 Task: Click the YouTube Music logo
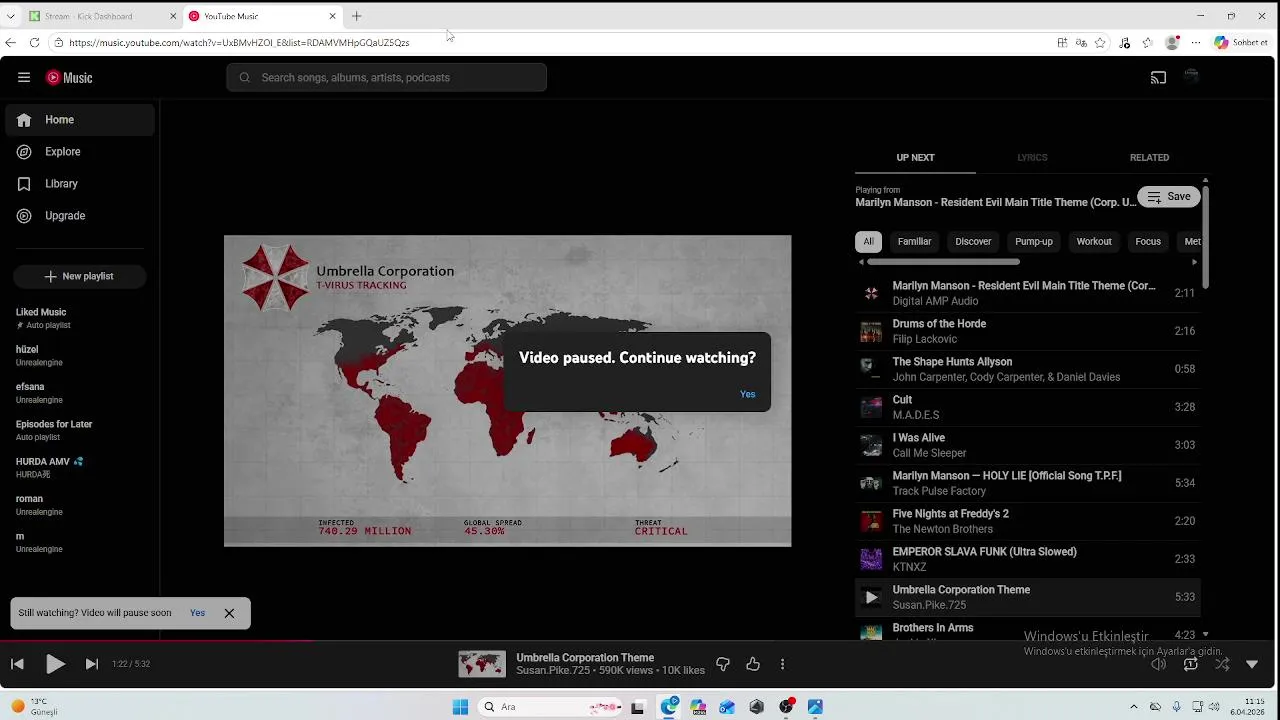(x=69, y=77)
